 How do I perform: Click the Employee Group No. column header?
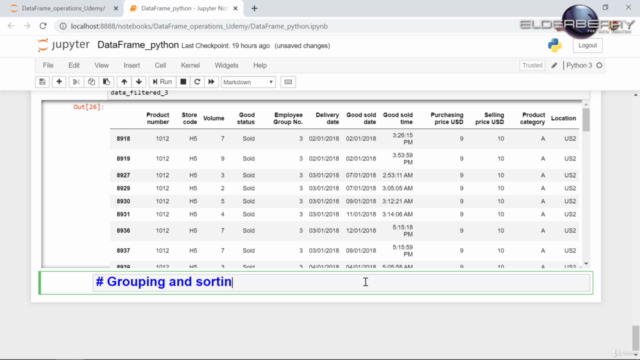tap(288, 118)
